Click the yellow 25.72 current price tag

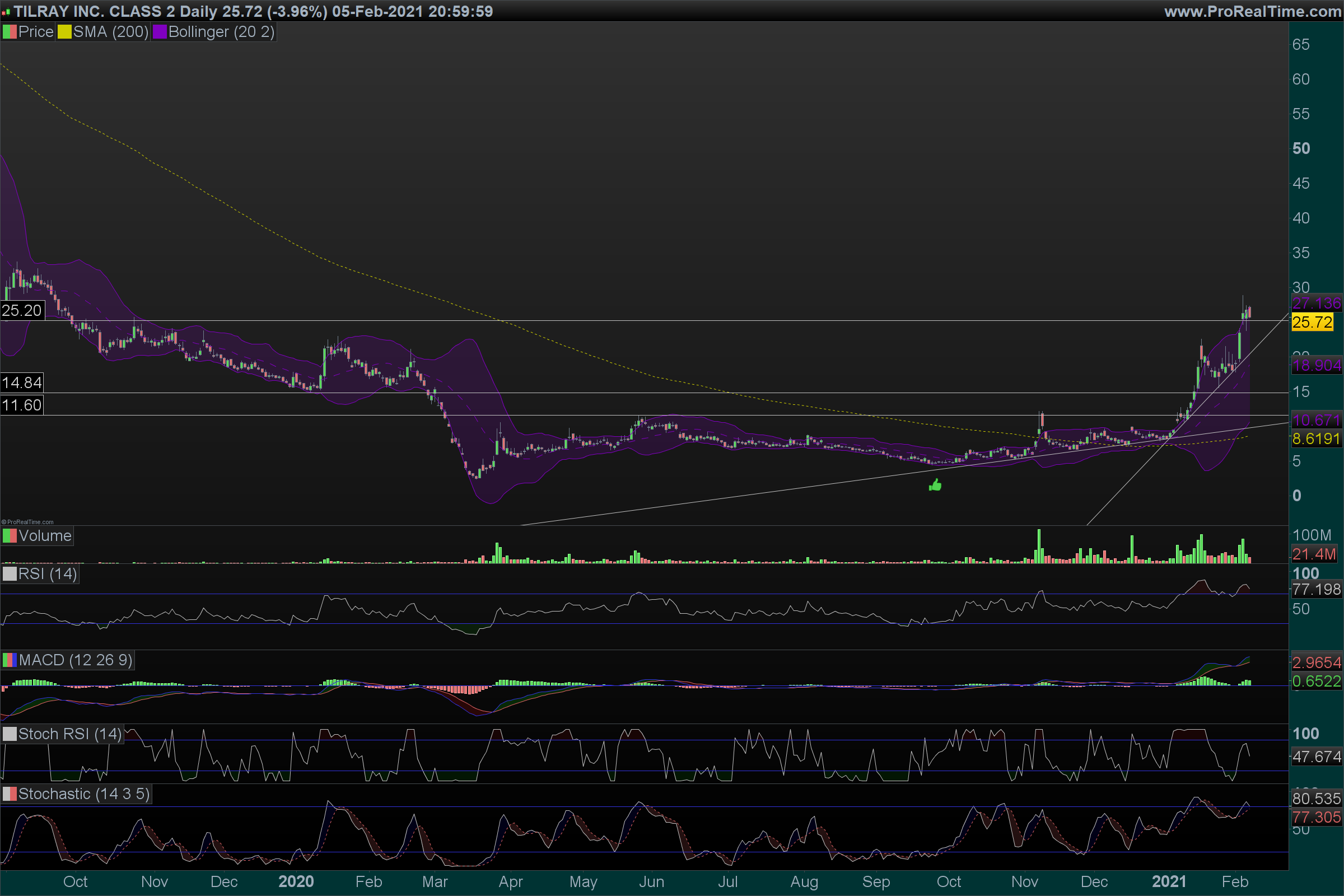click(1312, 323)
